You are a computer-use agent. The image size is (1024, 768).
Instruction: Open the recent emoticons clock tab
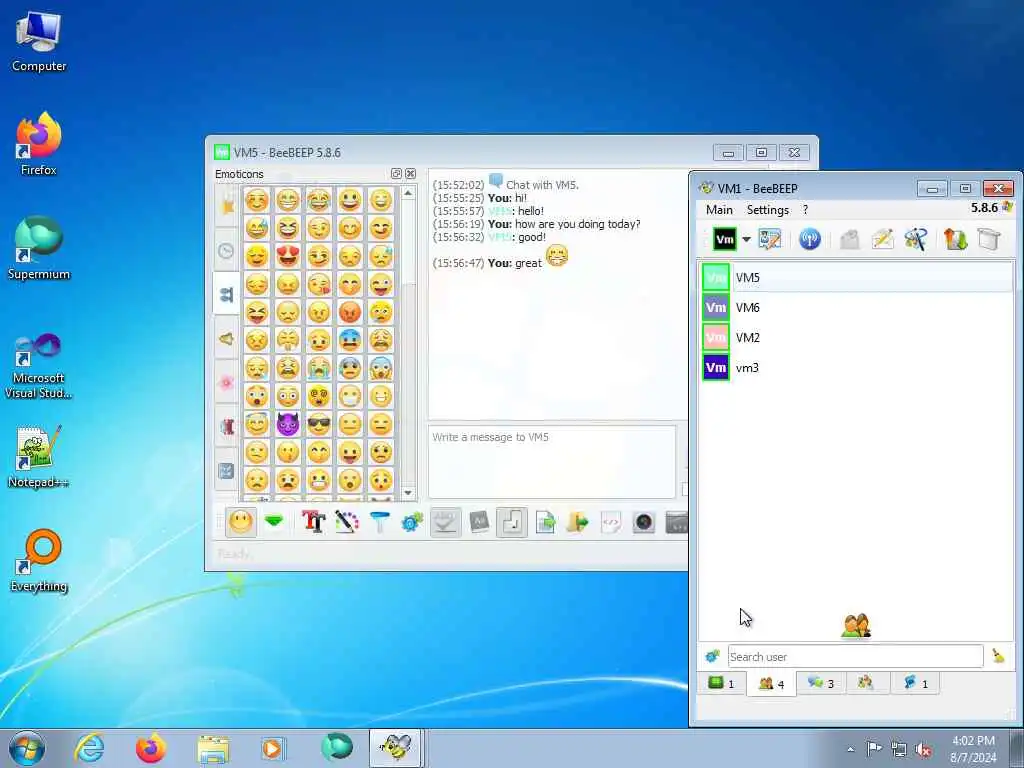point(226,251)
